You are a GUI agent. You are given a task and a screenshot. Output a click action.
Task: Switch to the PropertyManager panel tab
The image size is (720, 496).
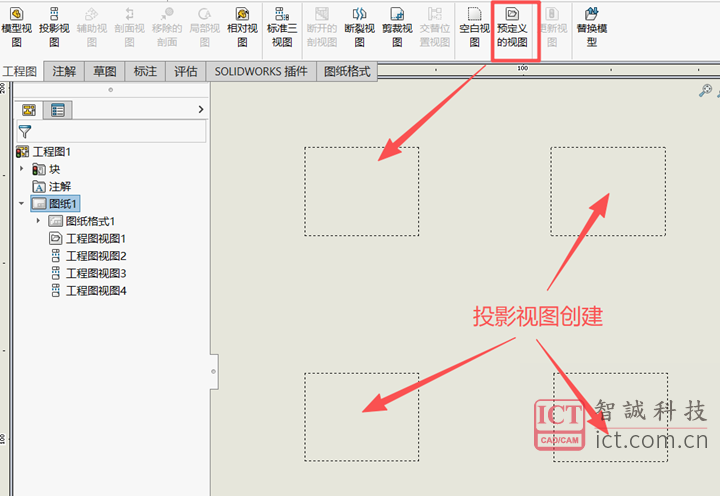coord(57,110)
